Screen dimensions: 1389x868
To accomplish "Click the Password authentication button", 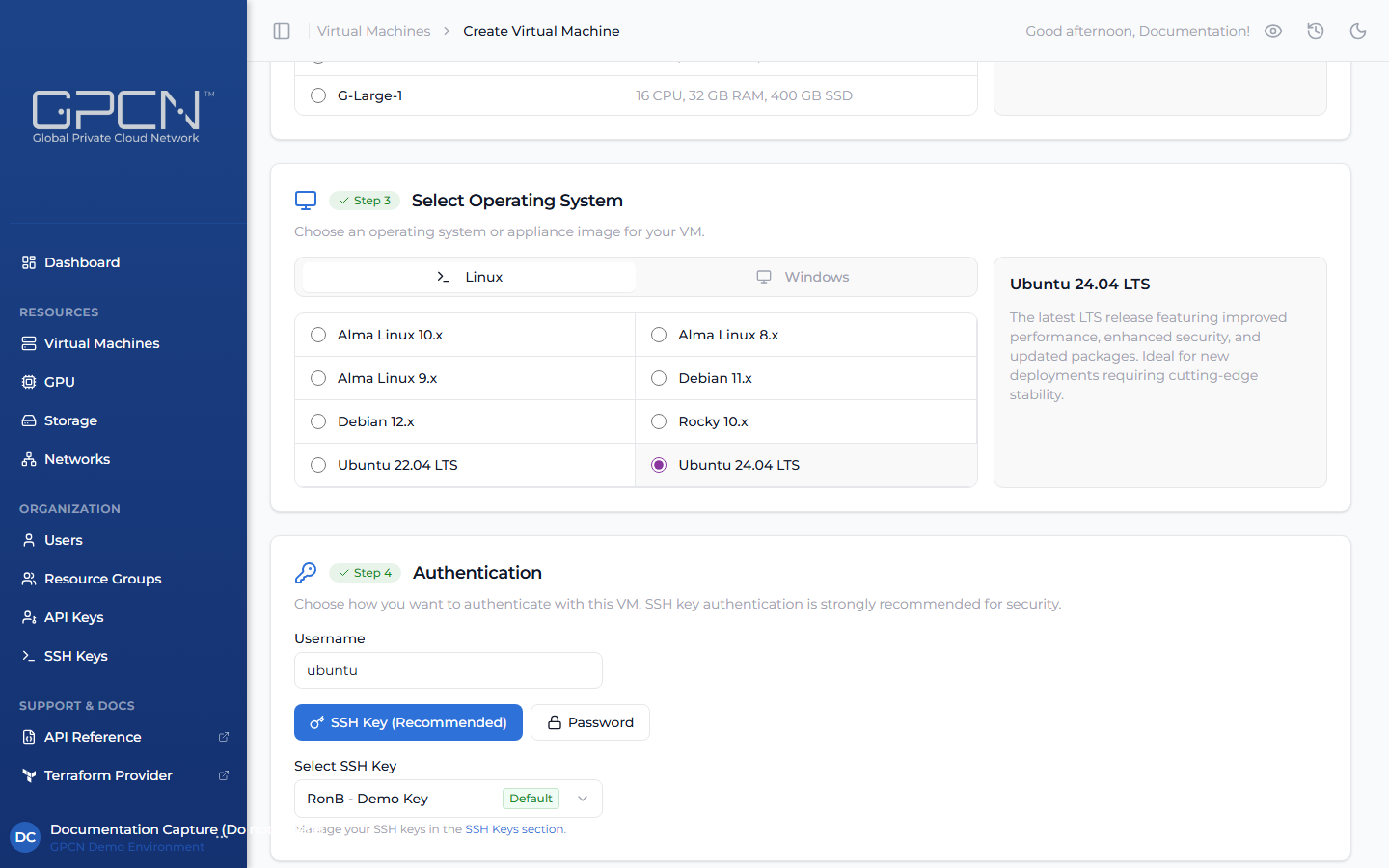I will pos(590,722).
